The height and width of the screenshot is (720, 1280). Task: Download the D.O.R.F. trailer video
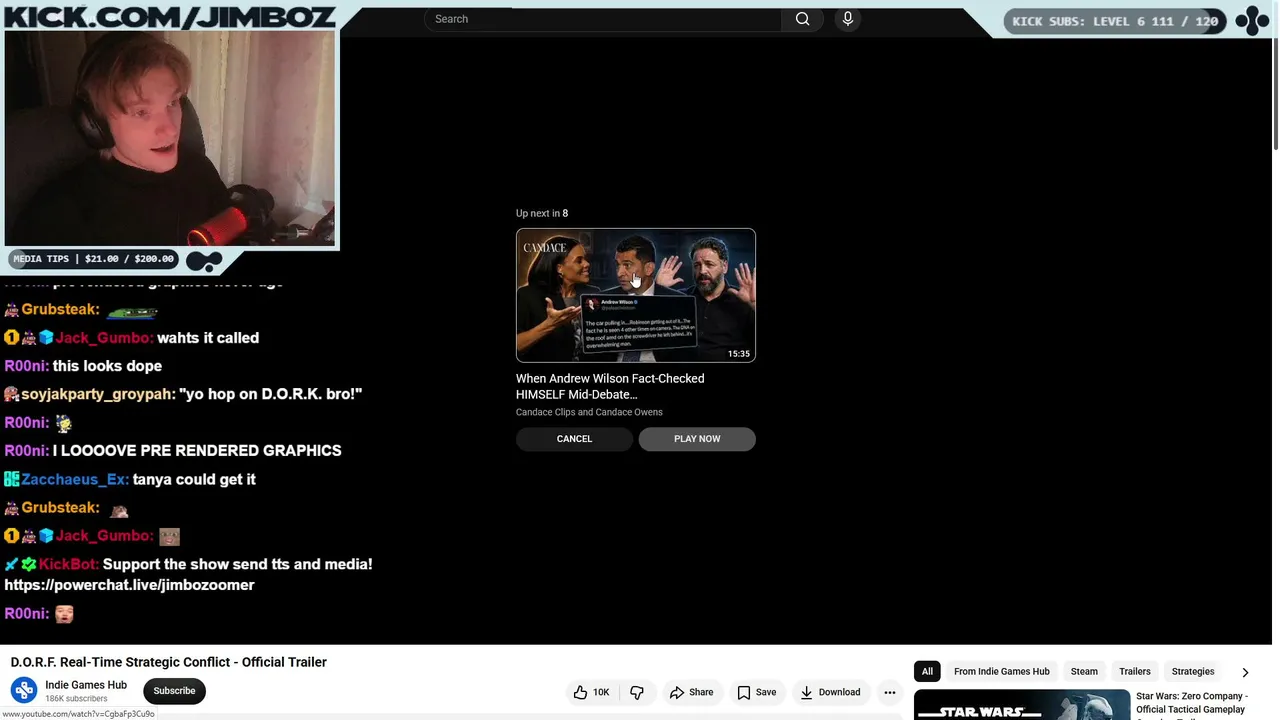(829, 692)
